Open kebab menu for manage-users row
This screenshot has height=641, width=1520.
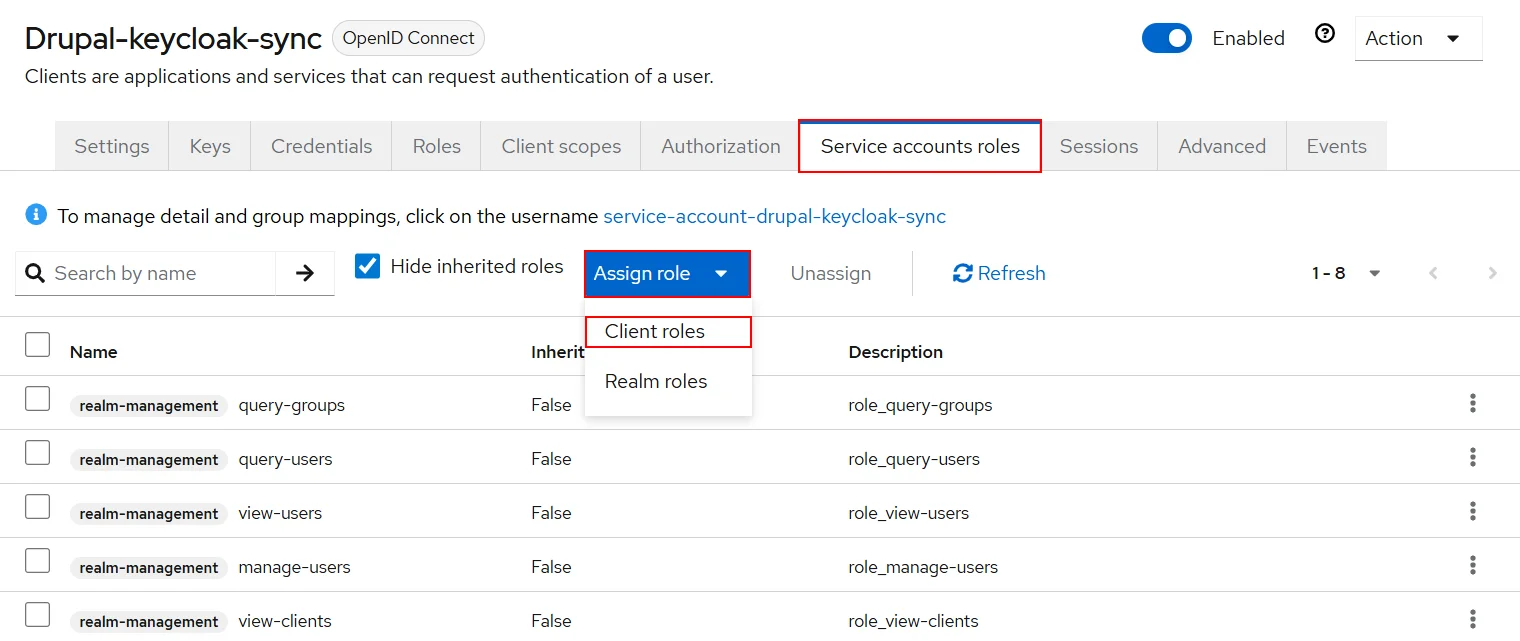click(1472, 566)
